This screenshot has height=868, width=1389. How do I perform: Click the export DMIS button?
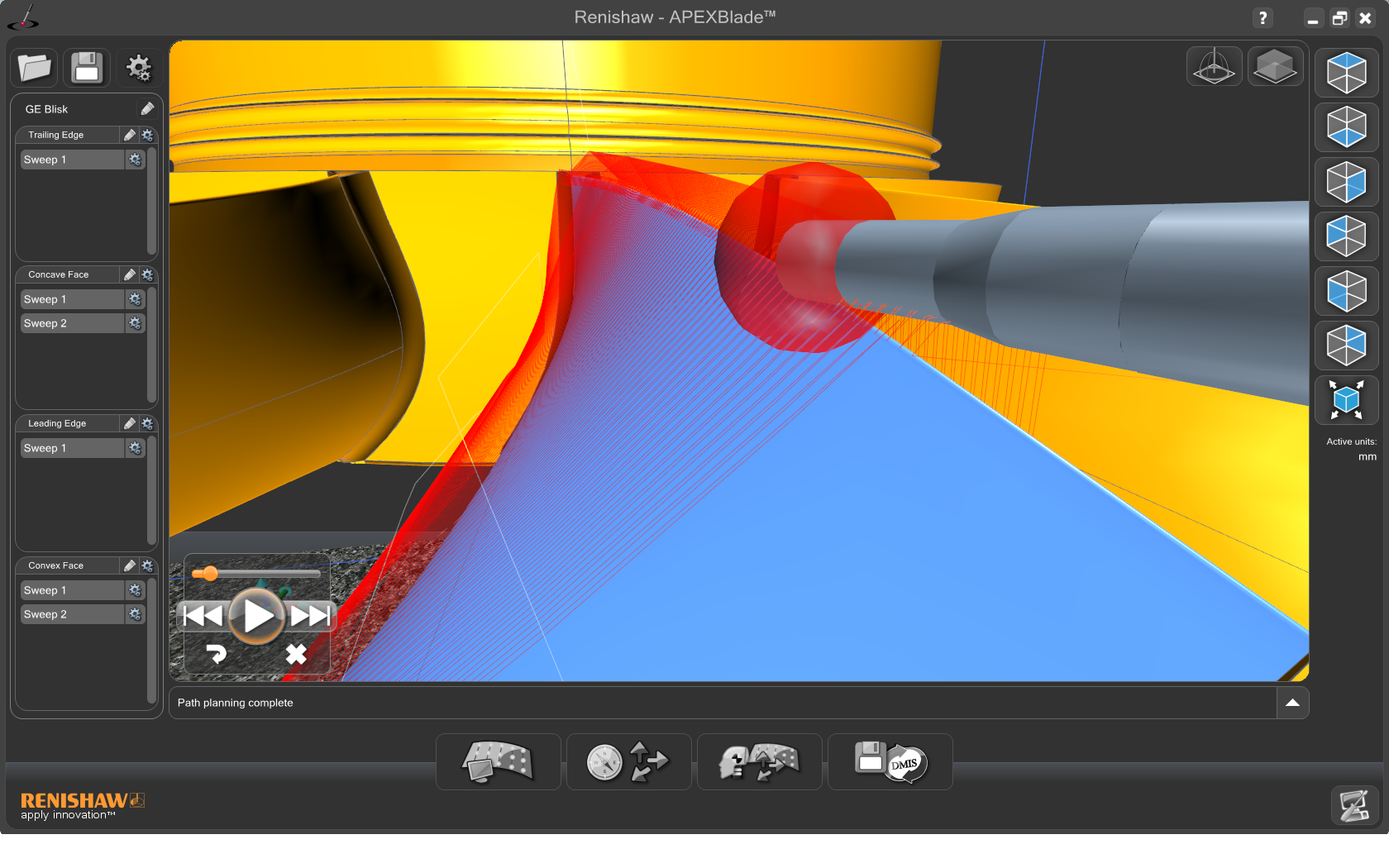[x=890, y=761]
